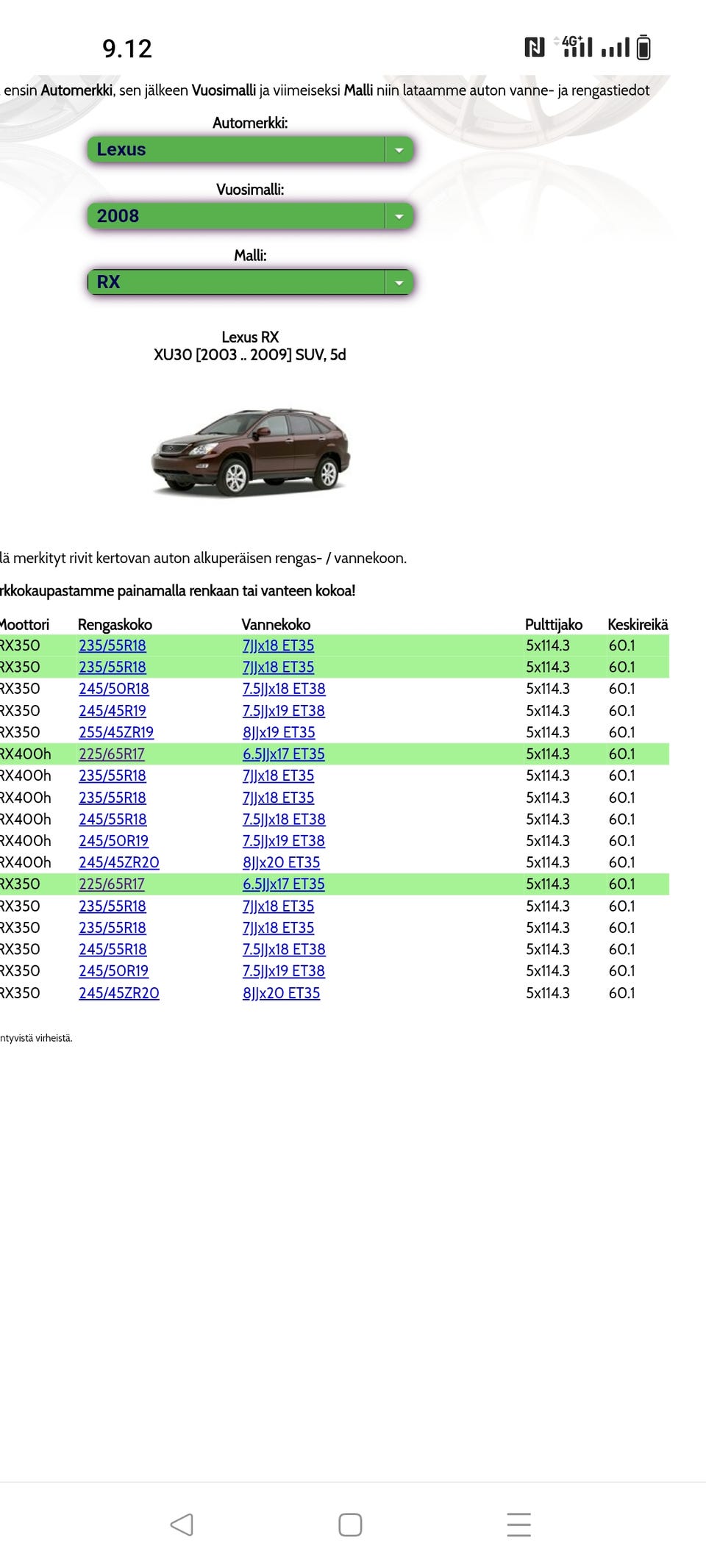Select the Rengaskoko column header

(115, 625)
